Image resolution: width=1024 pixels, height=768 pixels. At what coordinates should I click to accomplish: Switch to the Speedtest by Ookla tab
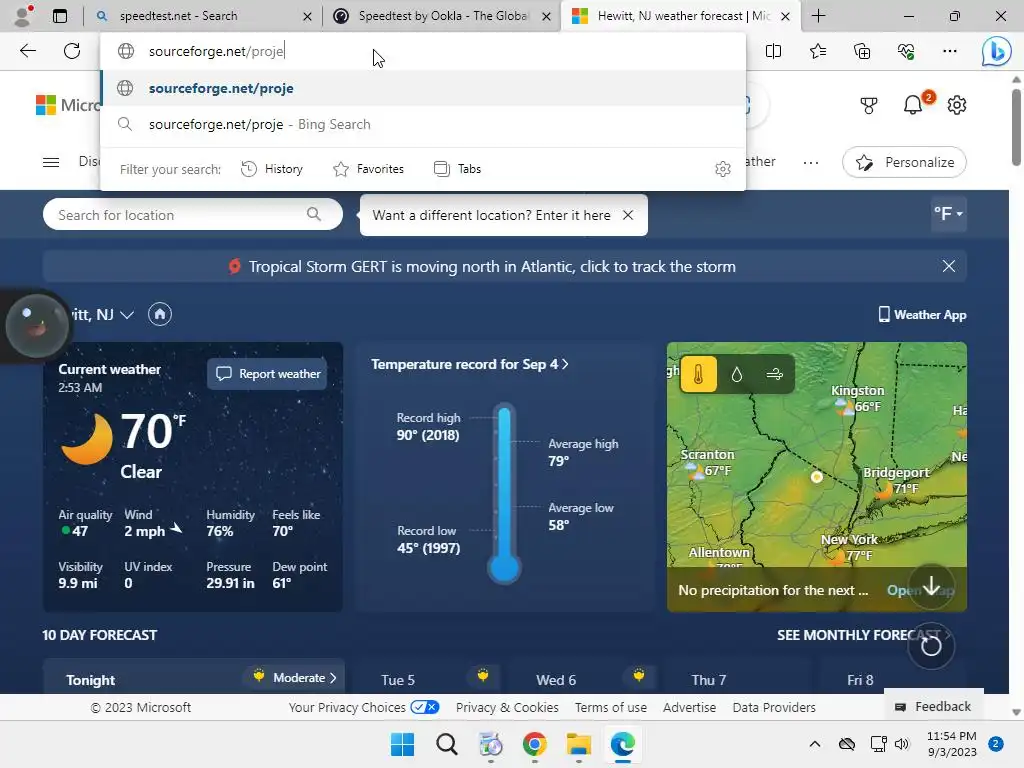441,16
